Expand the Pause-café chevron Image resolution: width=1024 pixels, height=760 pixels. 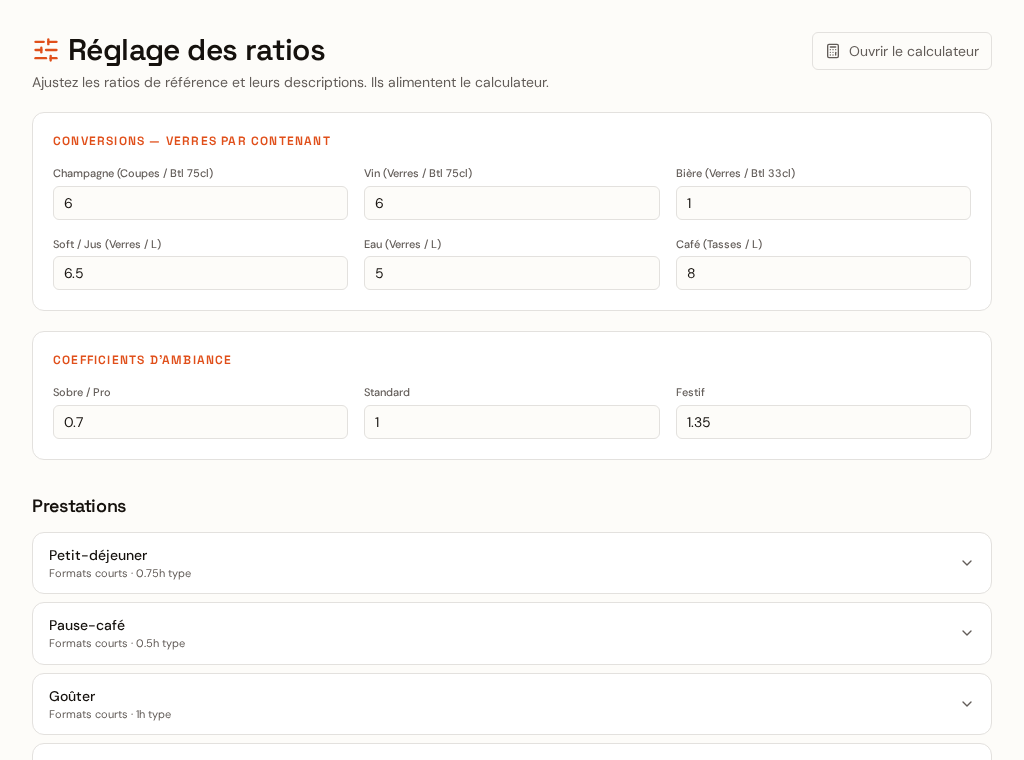click(x=967, y=633)
